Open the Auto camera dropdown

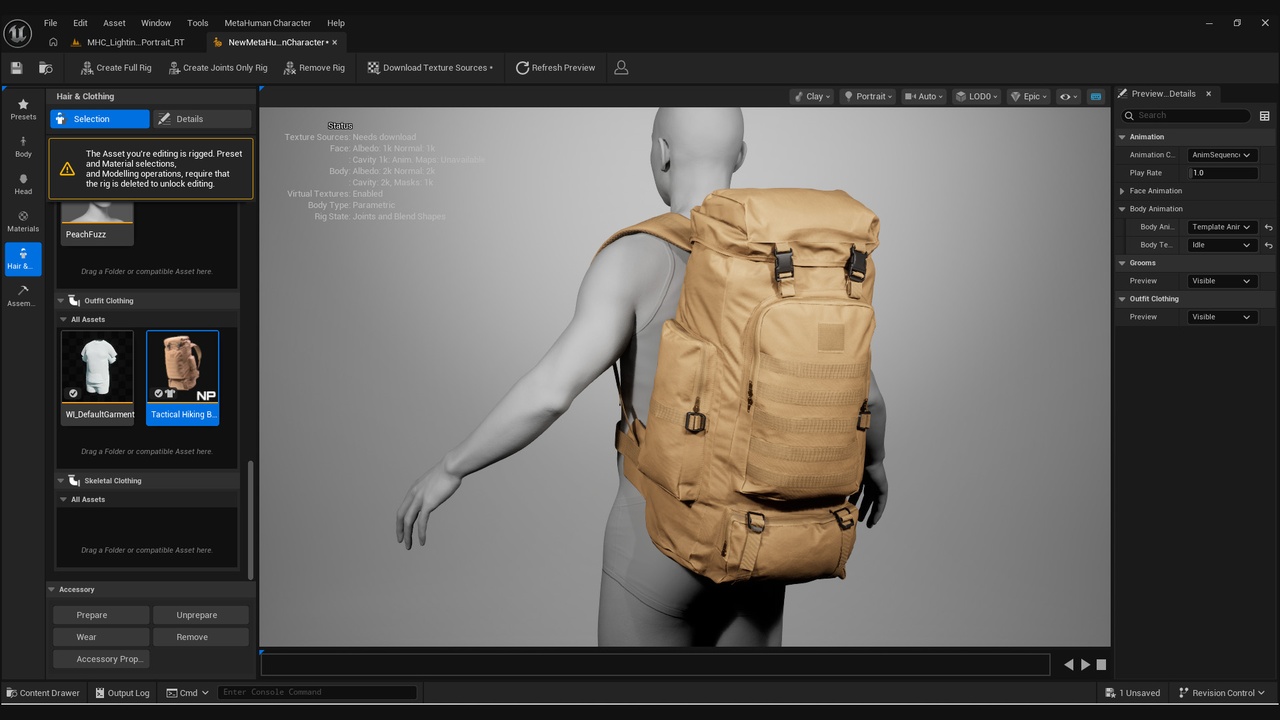coord(925,97)
